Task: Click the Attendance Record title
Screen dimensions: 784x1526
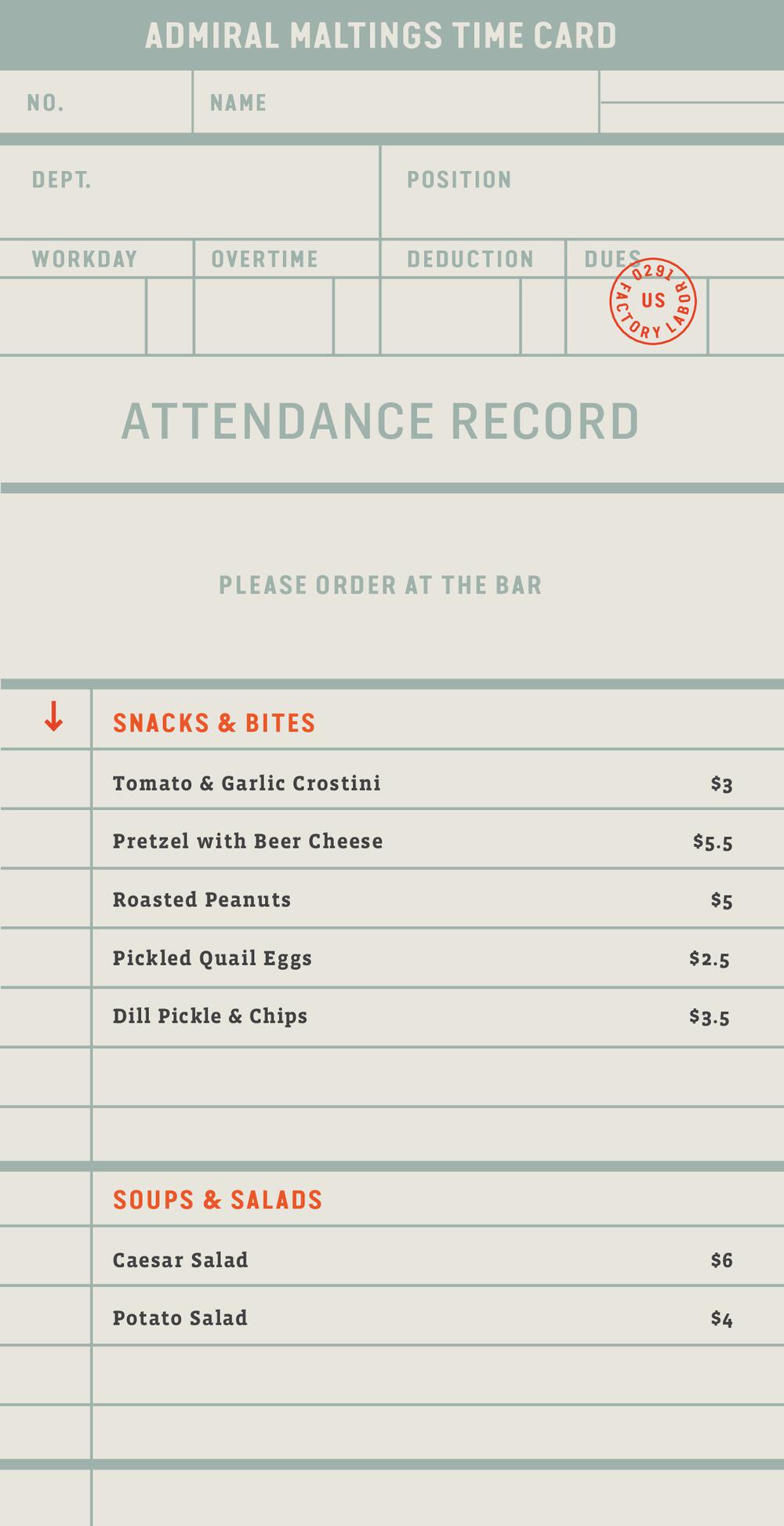Action: pyautogui.click(x=381, y=421)
